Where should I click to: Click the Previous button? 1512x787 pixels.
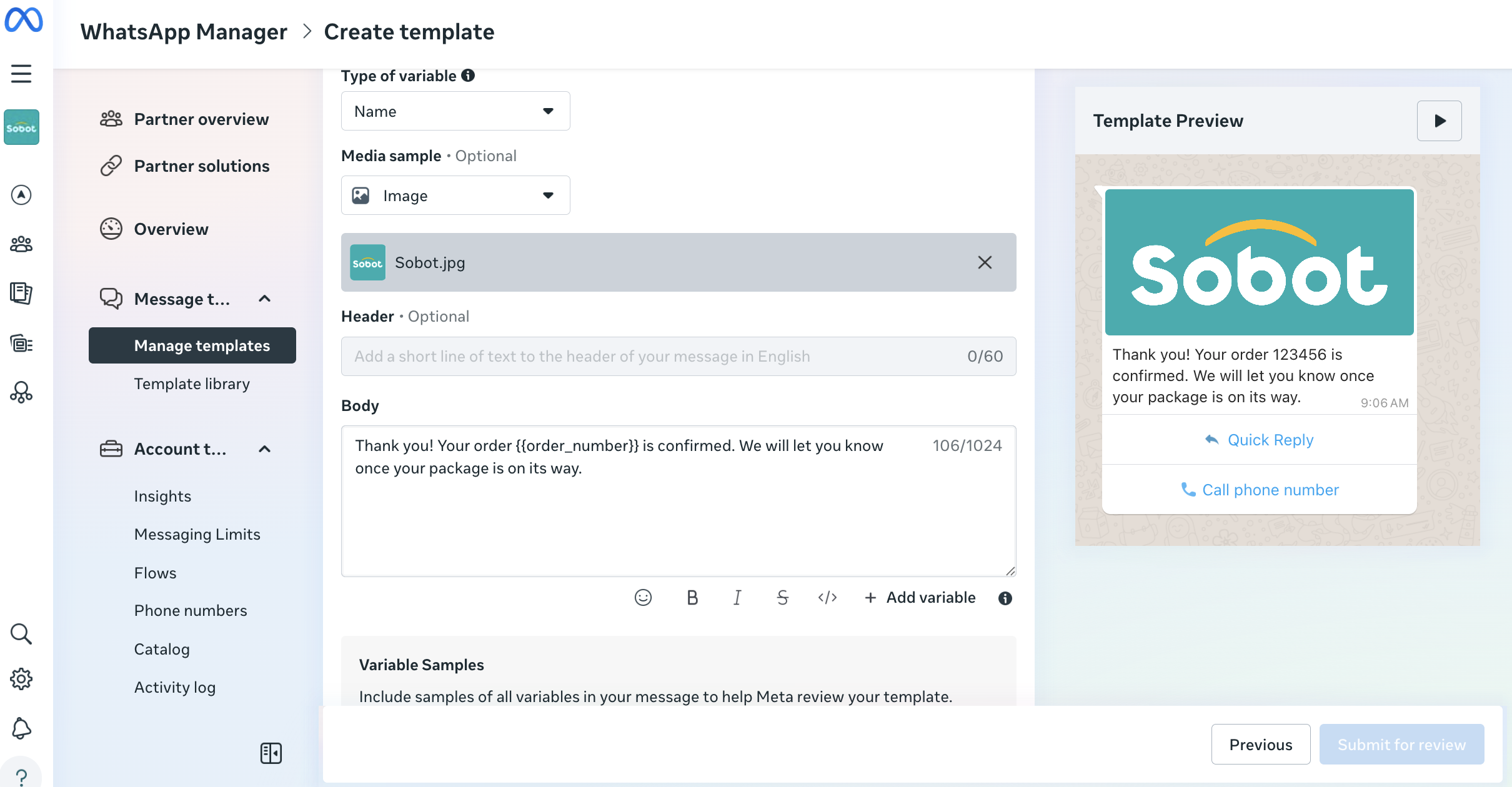coord(1261,744)
